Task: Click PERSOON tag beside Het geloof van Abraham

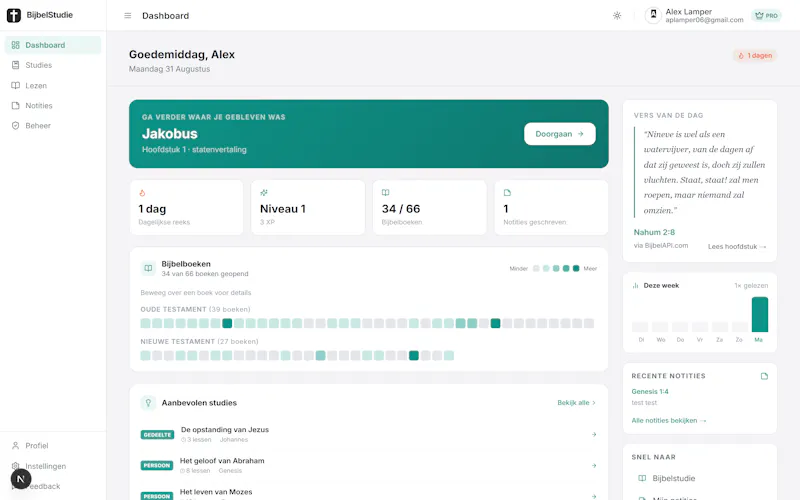Action: coord(157,465)
